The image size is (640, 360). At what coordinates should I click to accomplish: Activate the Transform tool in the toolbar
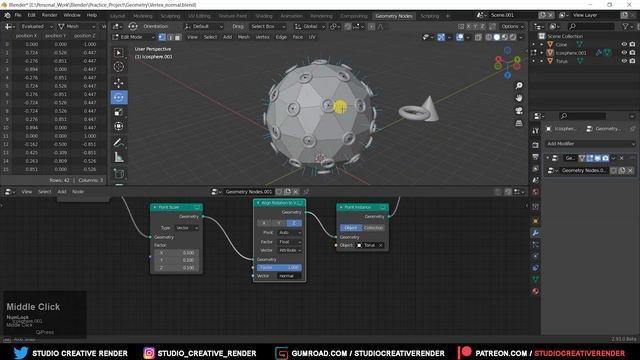(119, 126)
